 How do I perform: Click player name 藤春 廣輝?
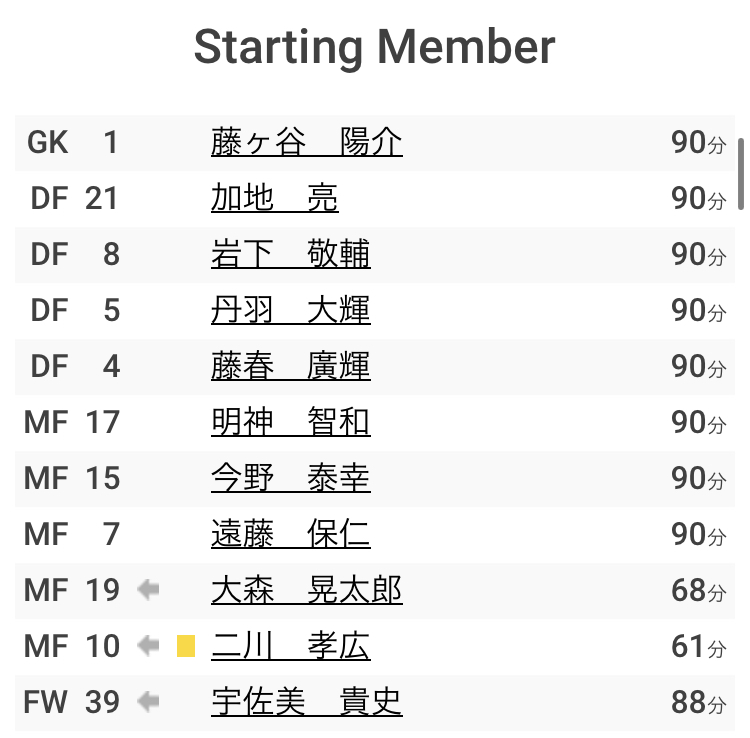pos(291,366)
